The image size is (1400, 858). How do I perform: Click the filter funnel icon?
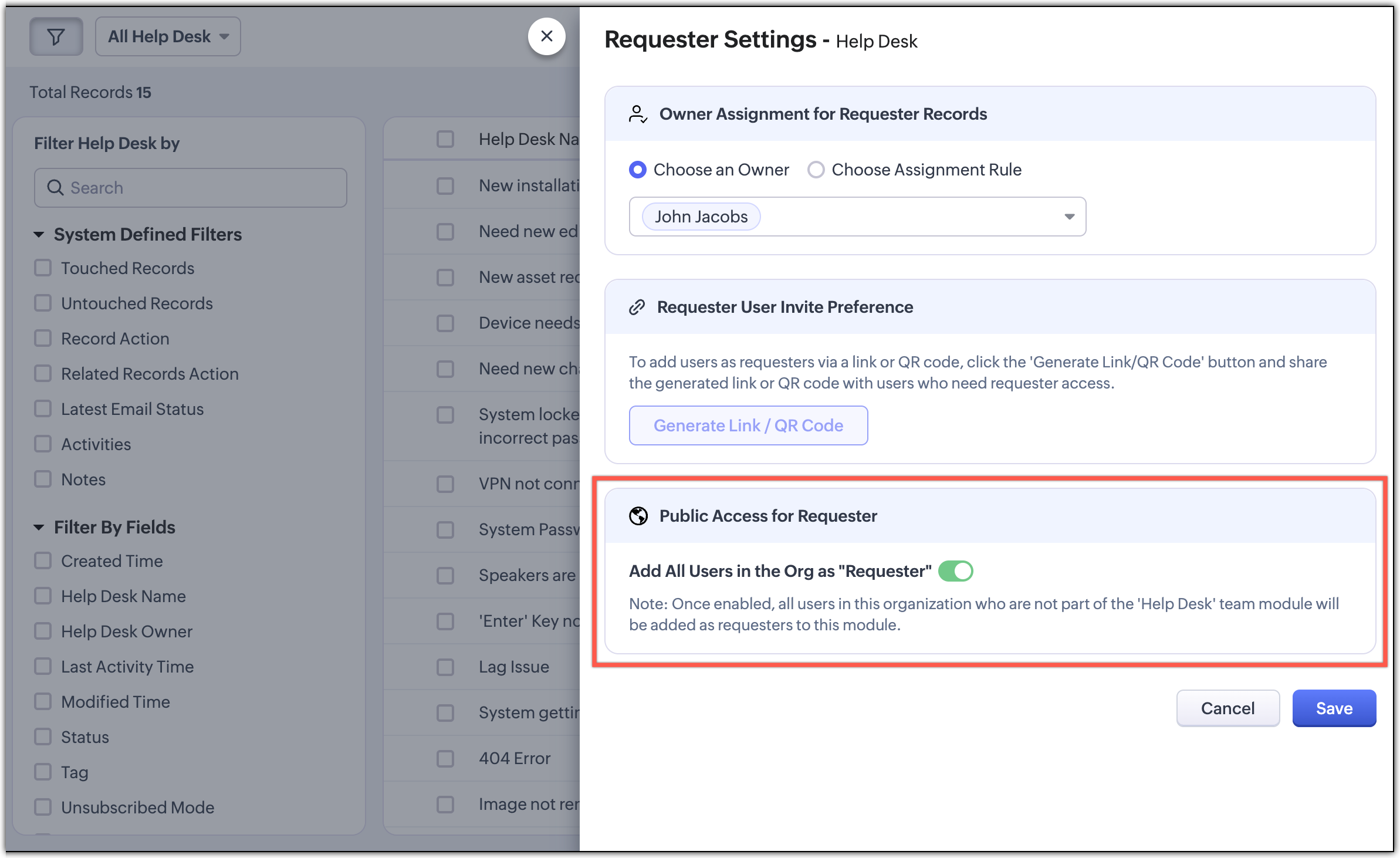click(x=56, y=37)
